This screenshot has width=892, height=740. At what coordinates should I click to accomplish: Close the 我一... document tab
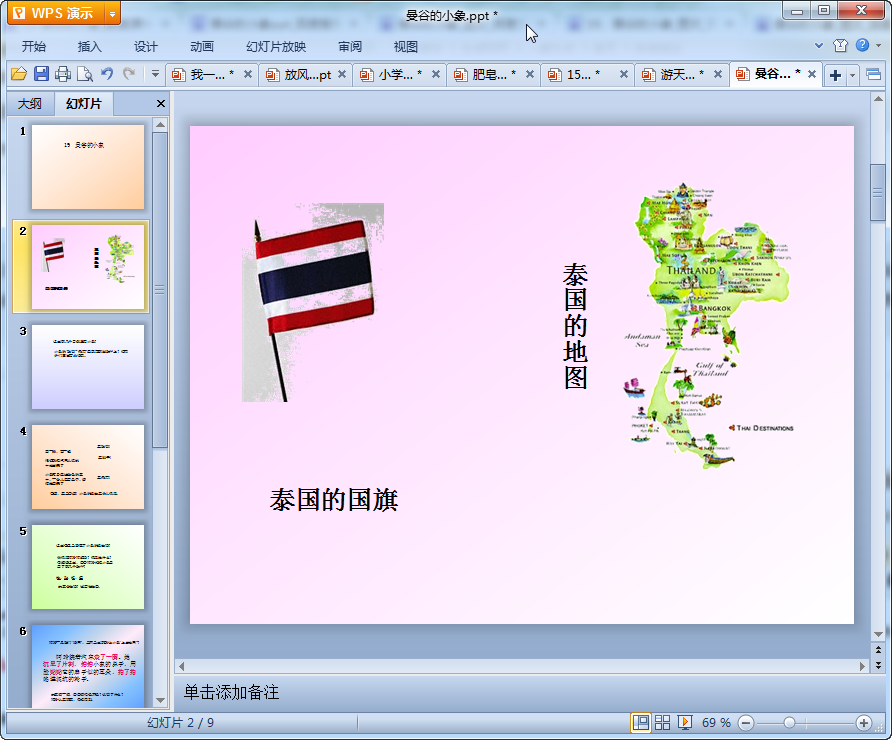click(248, 74)
